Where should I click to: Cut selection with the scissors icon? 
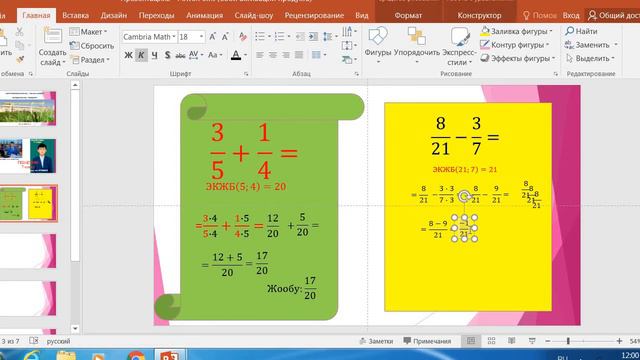click(19, 31)
